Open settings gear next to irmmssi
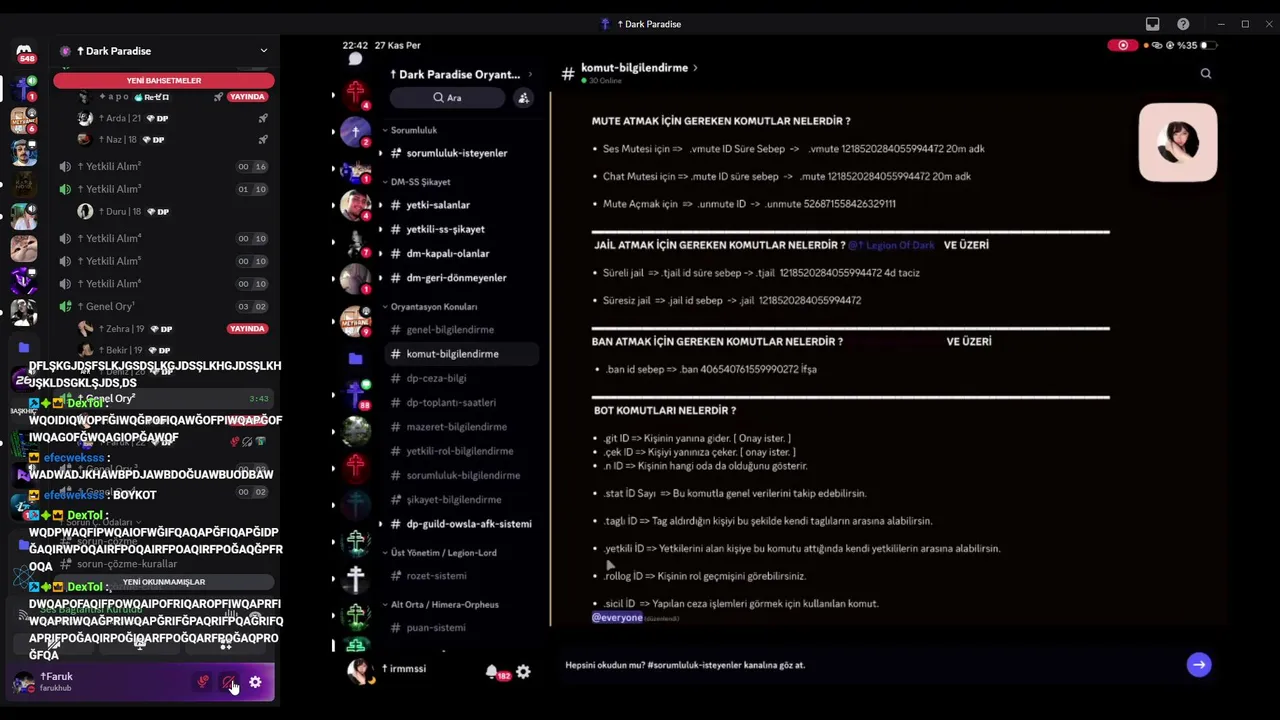 click(x=523, y=672)
